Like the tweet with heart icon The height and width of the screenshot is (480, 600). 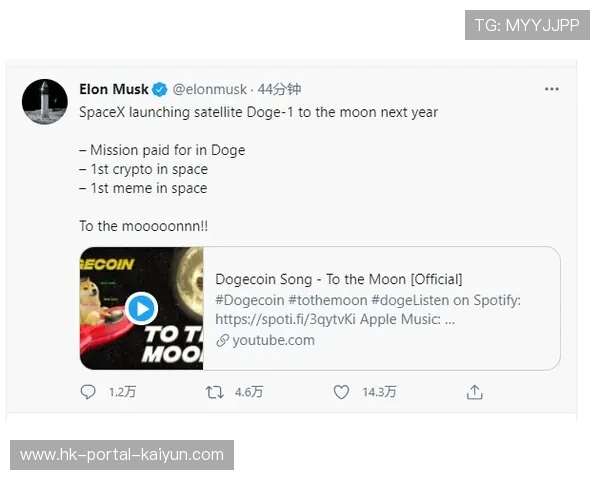(x=341, y=393)
